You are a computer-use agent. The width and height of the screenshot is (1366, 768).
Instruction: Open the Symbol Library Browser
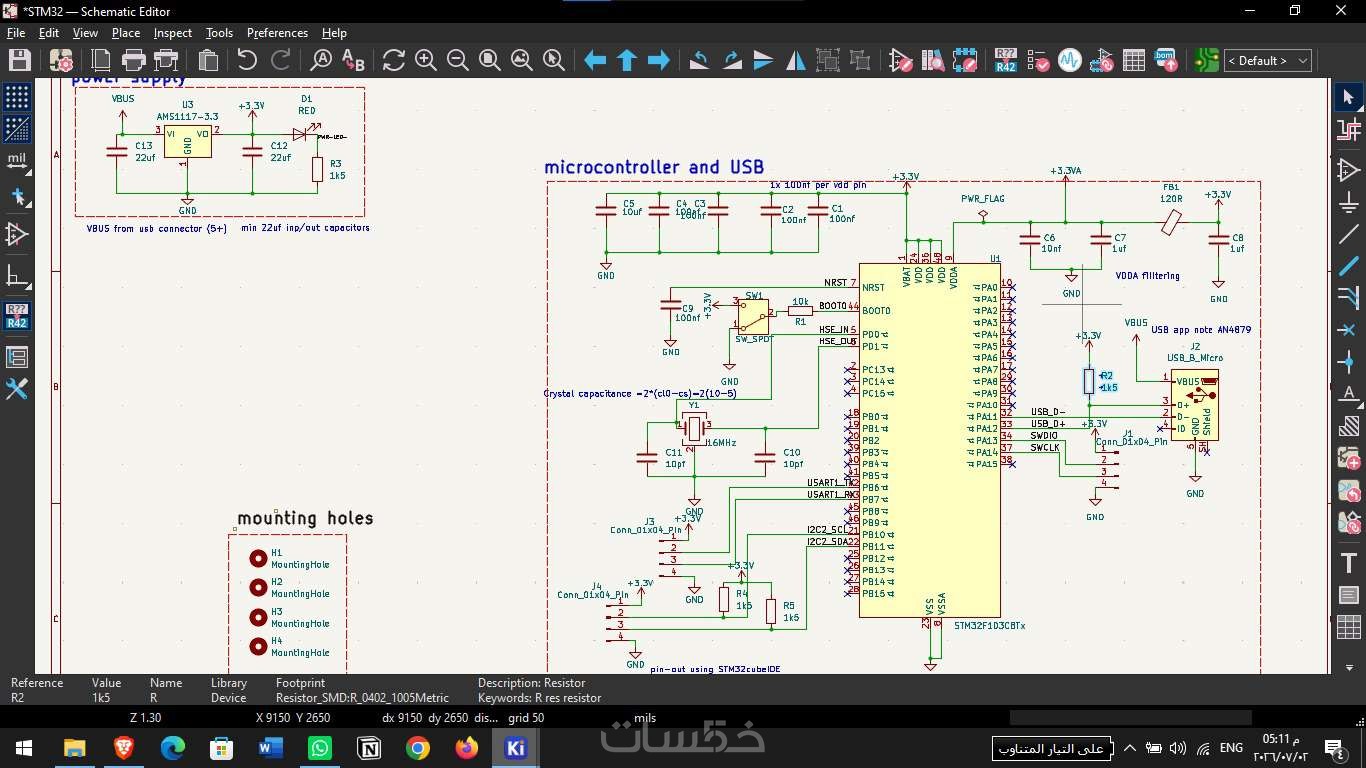(x=933, y=60)
